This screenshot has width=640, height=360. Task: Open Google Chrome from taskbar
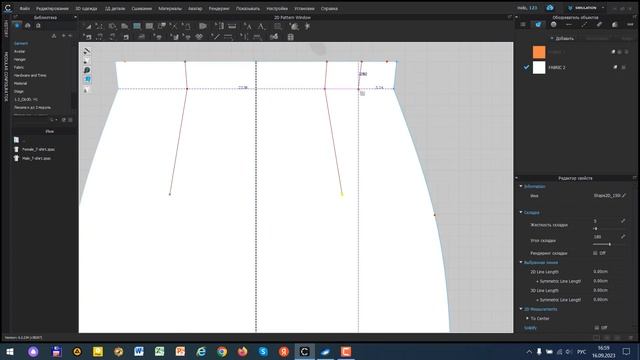222,351
